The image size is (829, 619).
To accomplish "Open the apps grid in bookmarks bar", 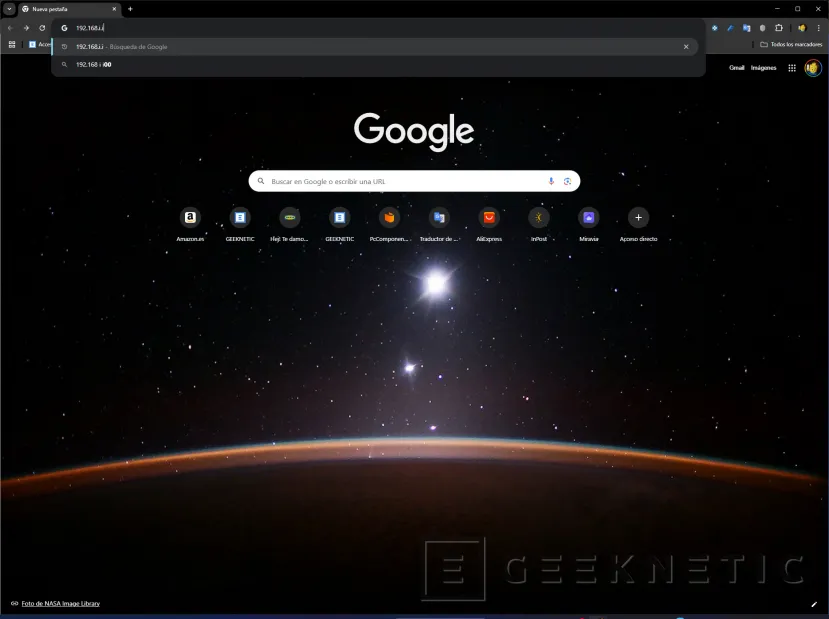I will coord(12,44).
